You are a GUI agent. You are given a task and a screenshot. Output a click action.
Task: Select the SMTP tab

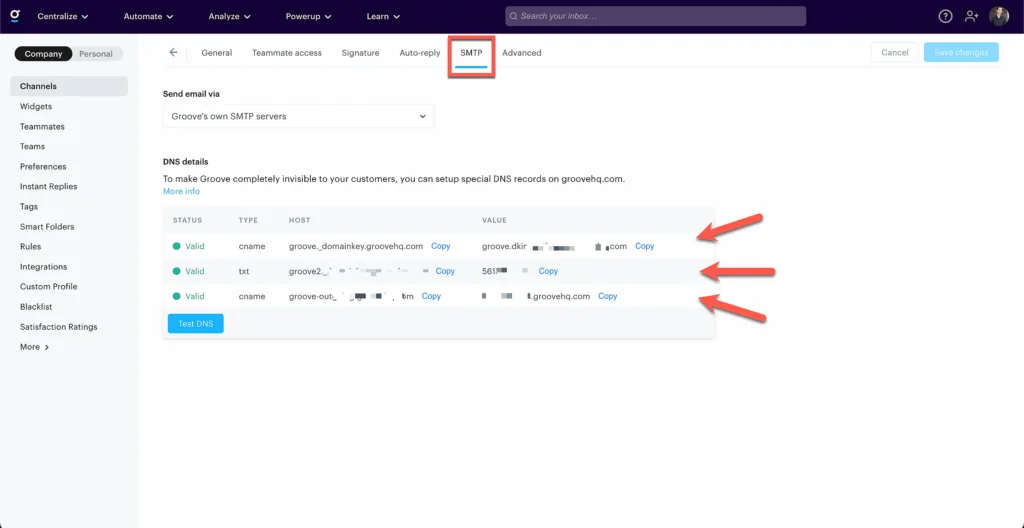coord(472,53)
